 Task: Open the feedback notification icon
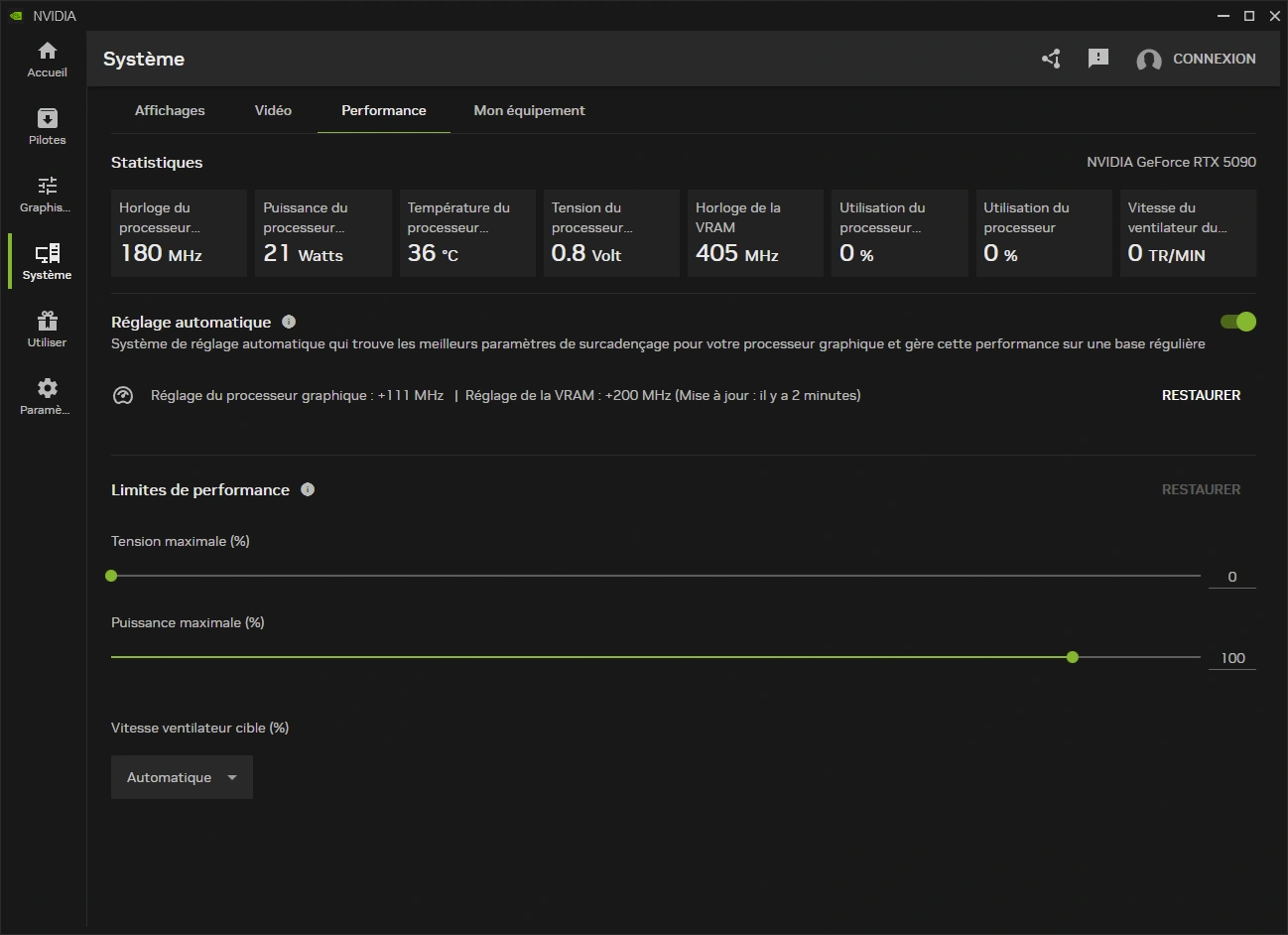click(x=1098, y=59)
